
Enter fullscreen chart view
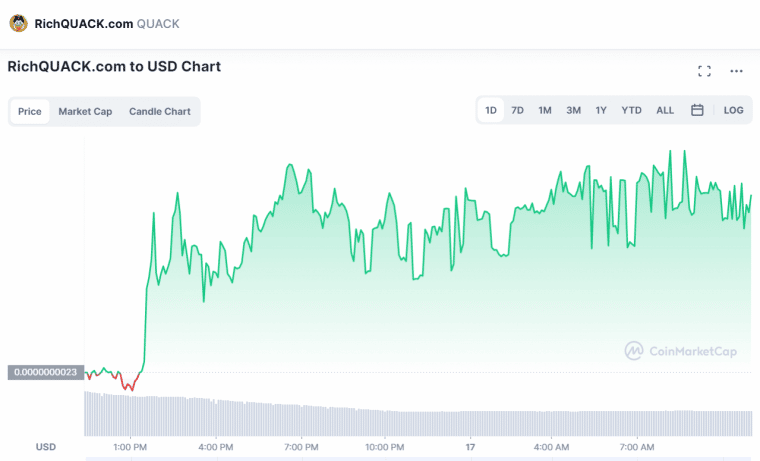(704, 71)
